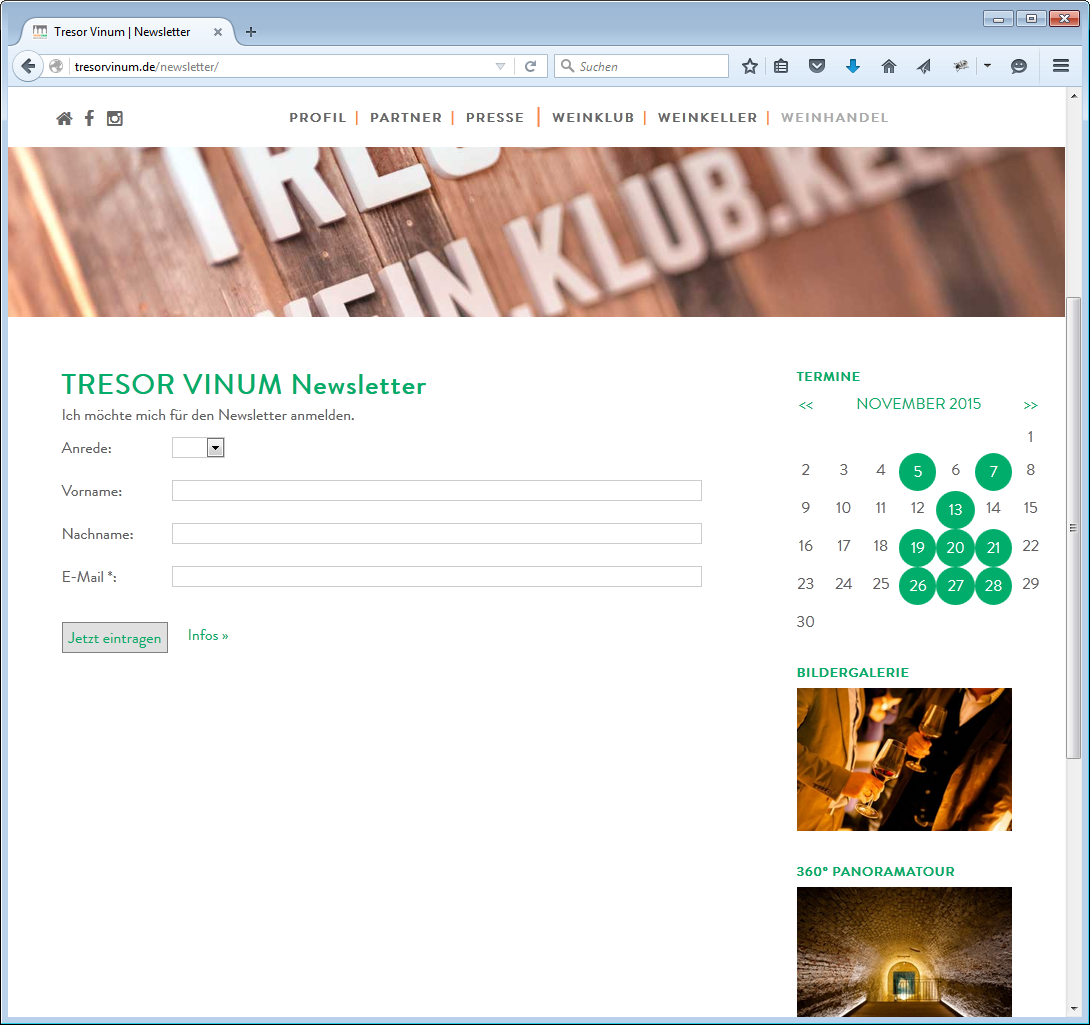Click the vertical scrollbar thumb
Screen dimensions: 1090x1025
point(1073,527)
